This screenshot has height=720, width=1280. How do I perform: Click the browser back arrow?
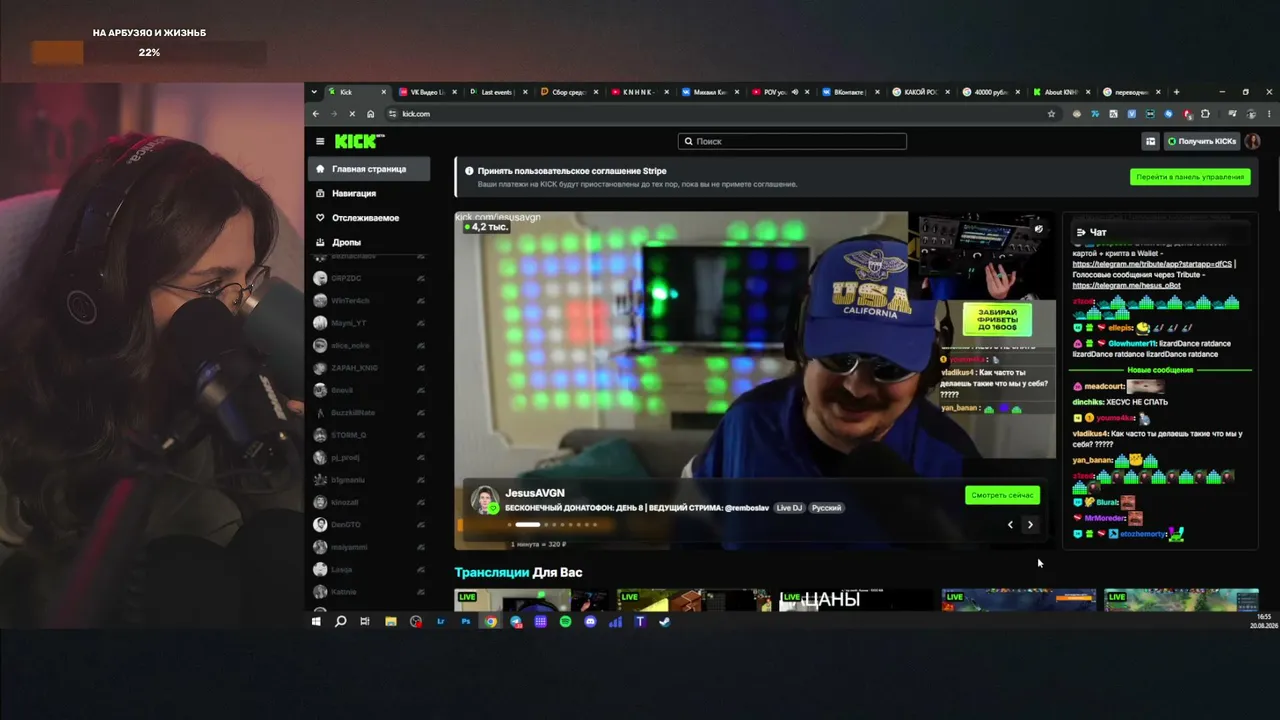[318, 114]
